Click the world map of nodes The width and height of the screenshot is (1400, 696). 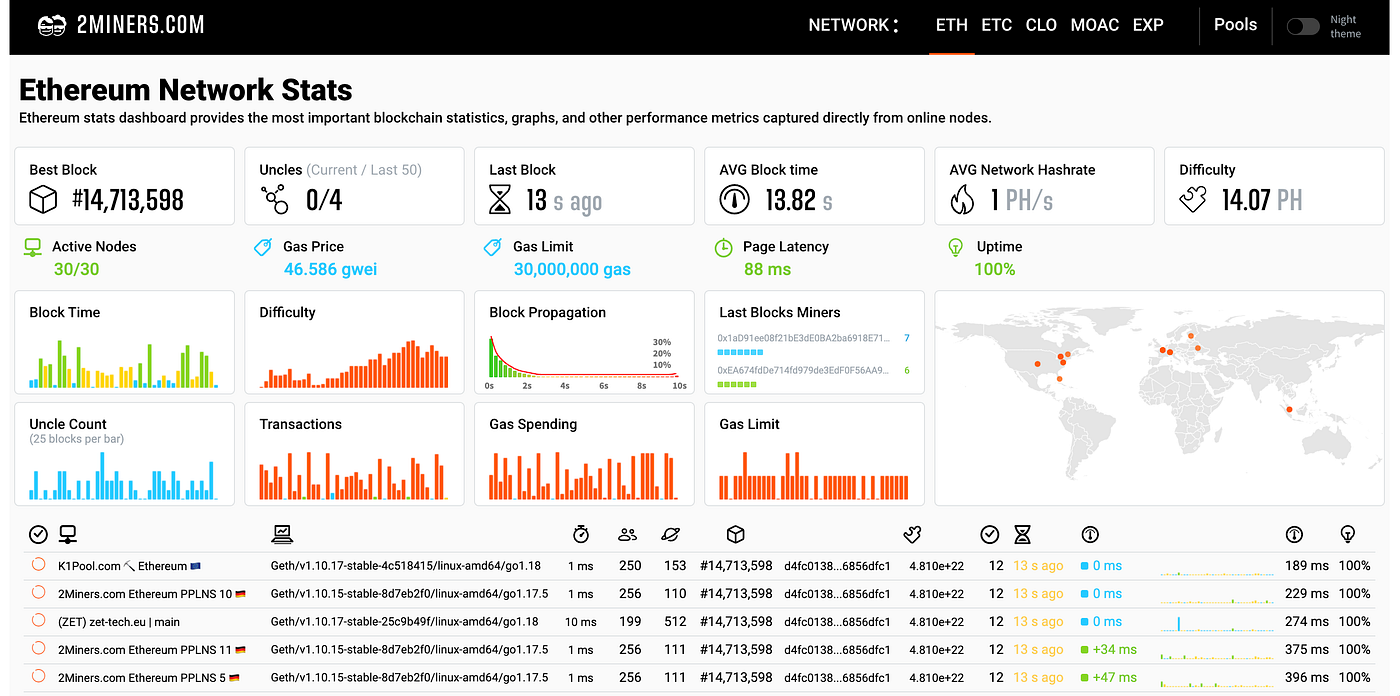point(1158,398)
